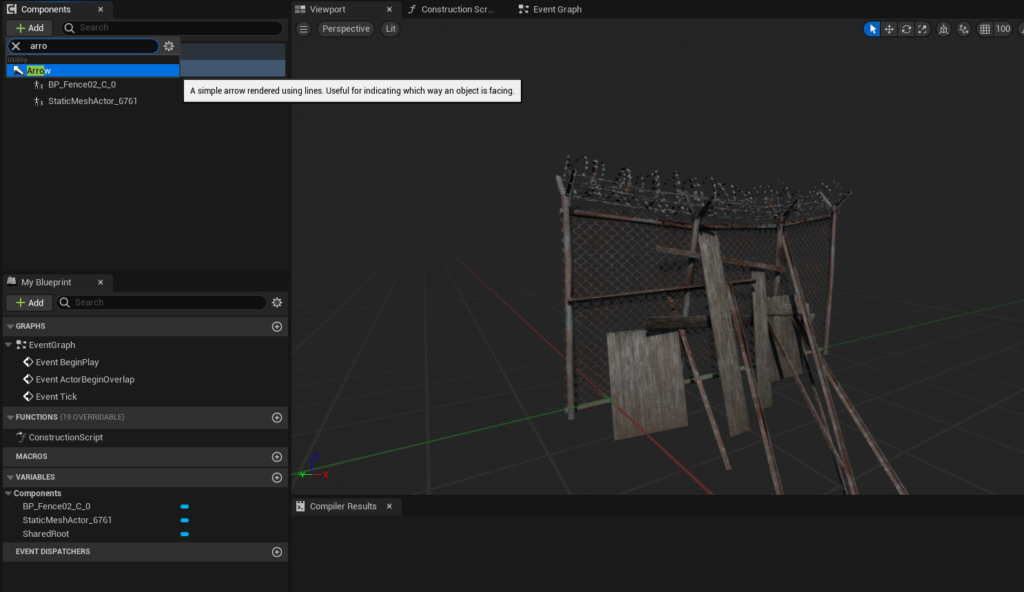This screenshot has width=1024, height=592.
Task: Open the Perspective view dropdown
Action: pos(346,29)
